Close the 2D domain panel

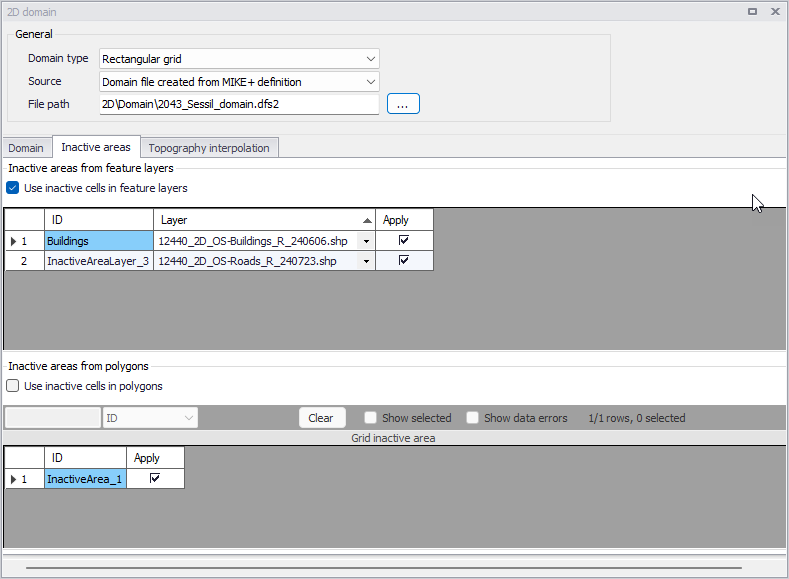tap(775, 12)
